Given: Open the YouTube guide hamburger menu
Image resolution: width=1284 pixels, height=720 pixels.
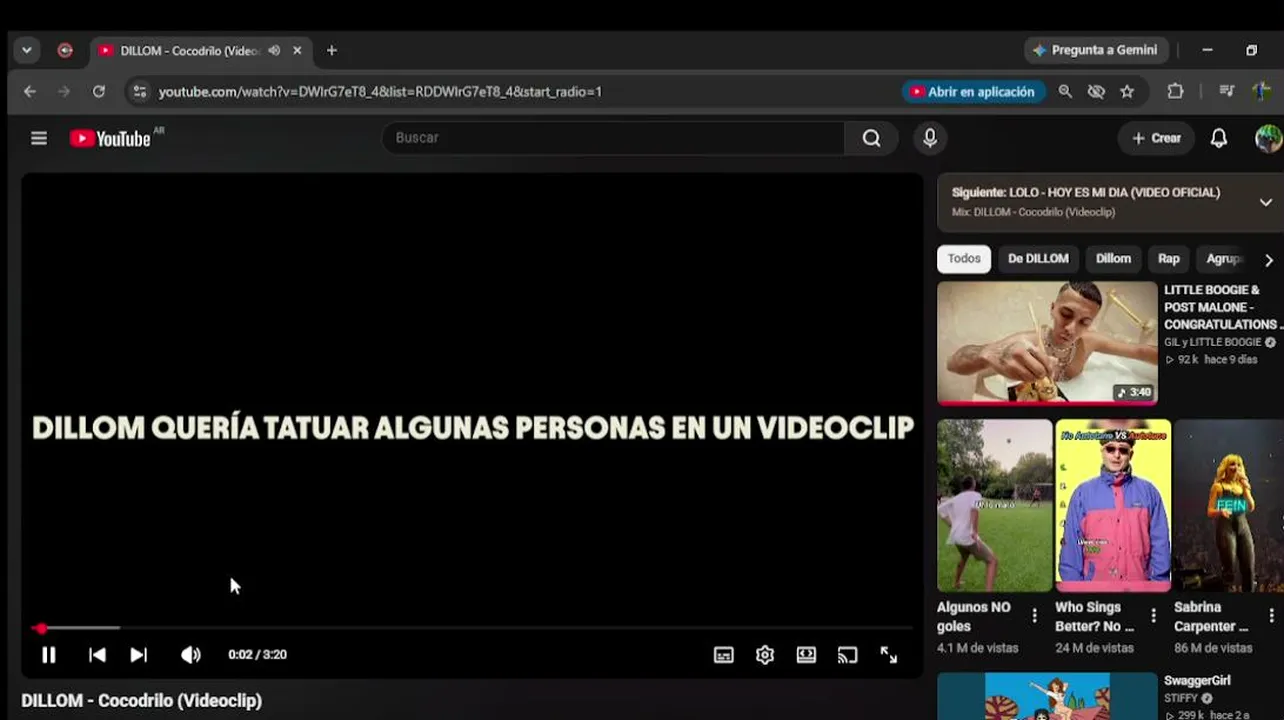Looking at the screenshot, I should 39,138.
